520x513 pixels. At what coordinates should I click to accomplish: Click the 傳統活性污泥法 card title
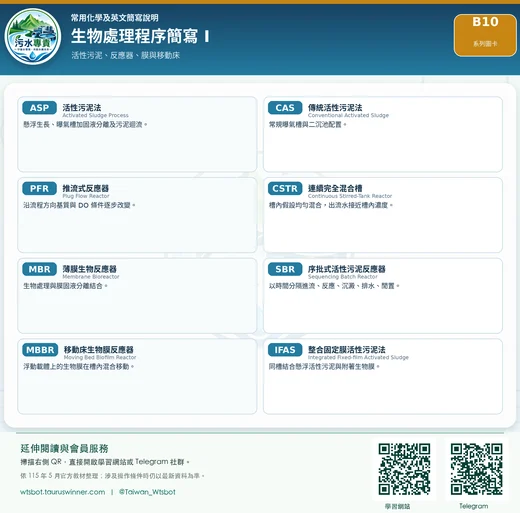(x=335, y=107)
